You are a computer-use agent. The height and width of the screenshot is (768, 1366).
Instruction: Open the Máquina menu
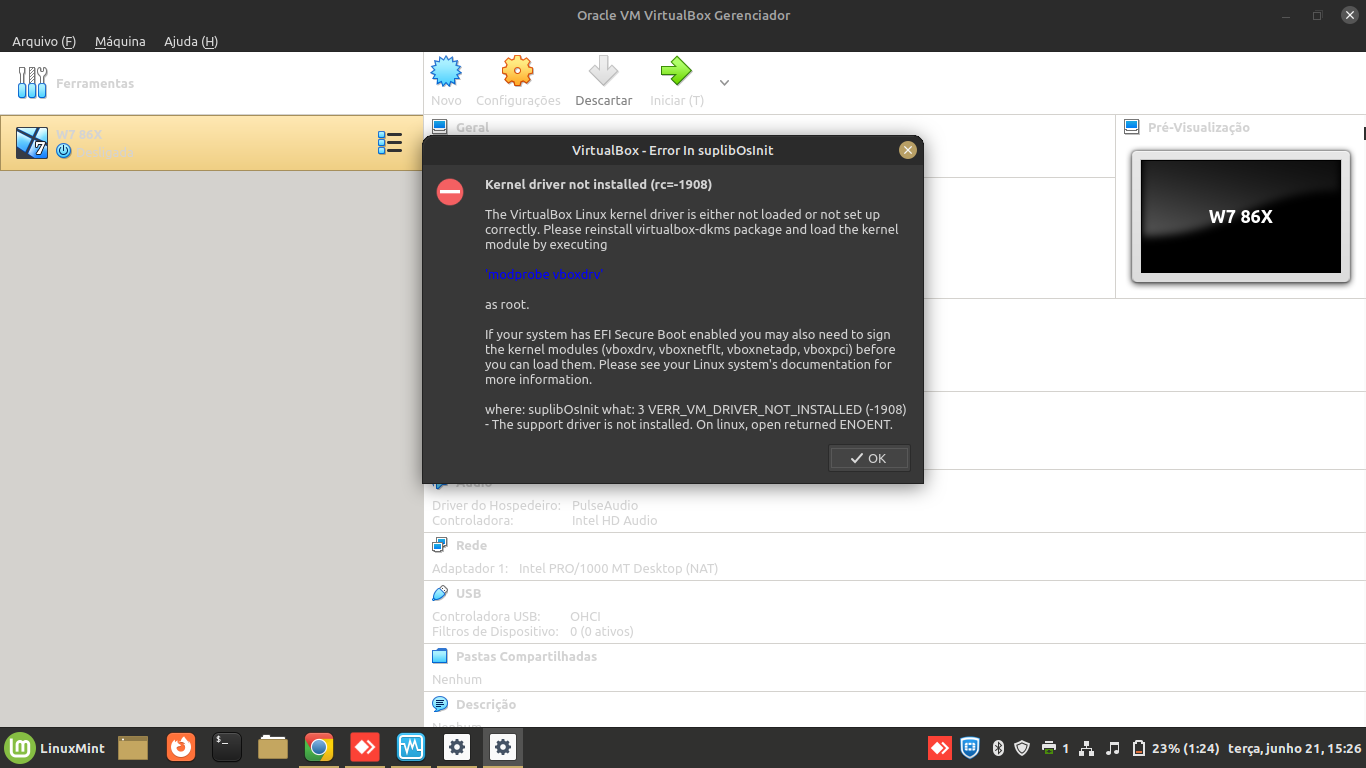pos(120,41)
